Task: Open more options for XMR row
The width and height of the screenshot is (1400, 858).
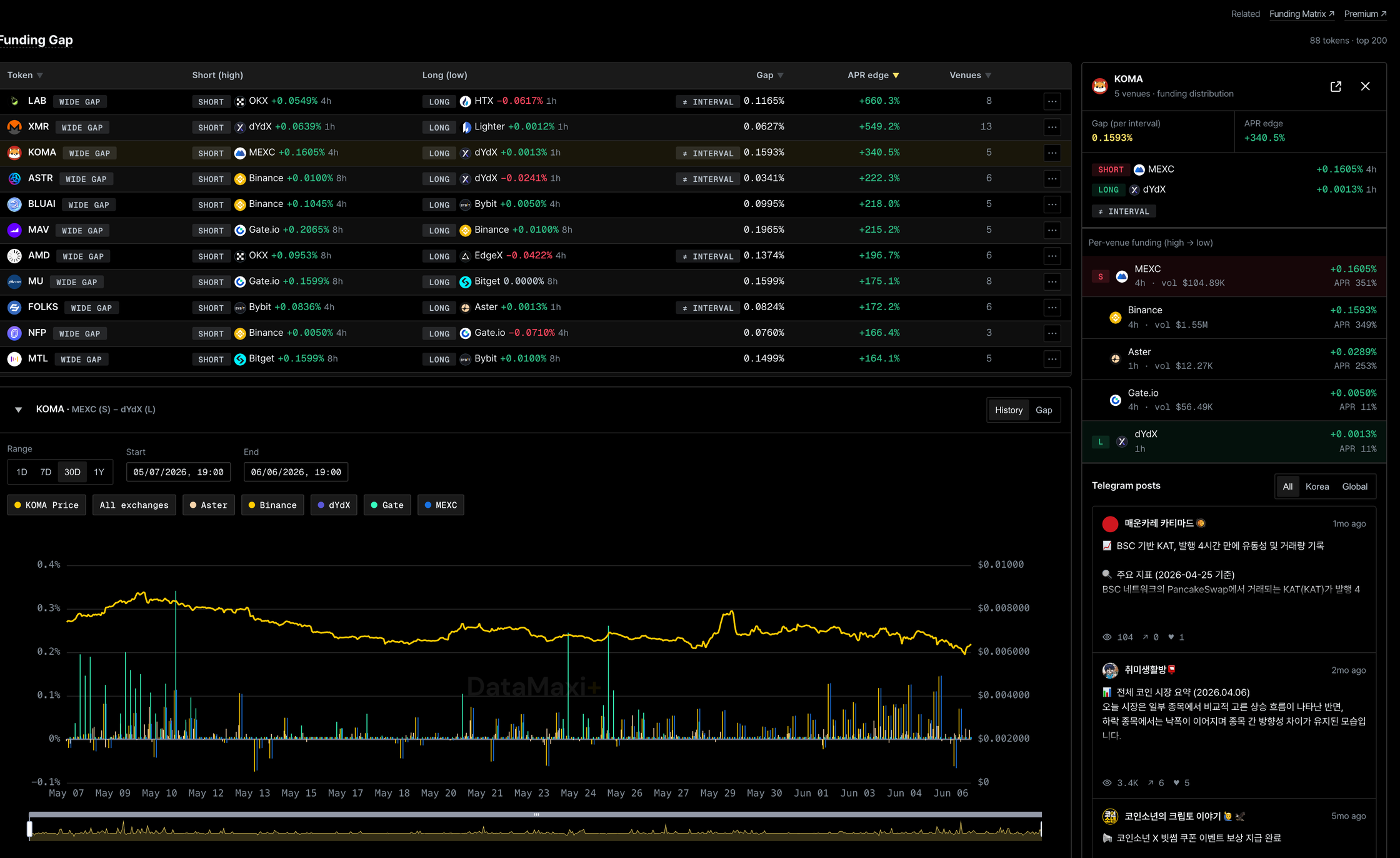Action: click(1052, 127)
